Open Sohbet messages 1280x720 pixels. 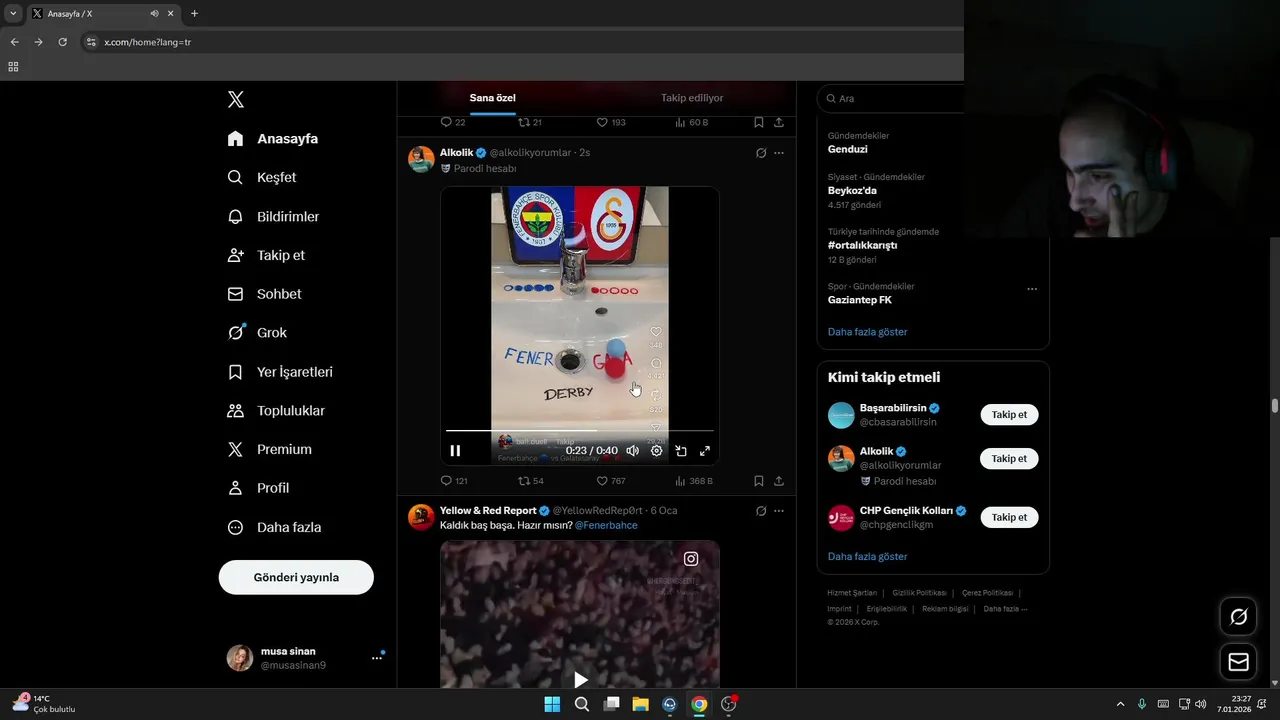pos(264,294)
